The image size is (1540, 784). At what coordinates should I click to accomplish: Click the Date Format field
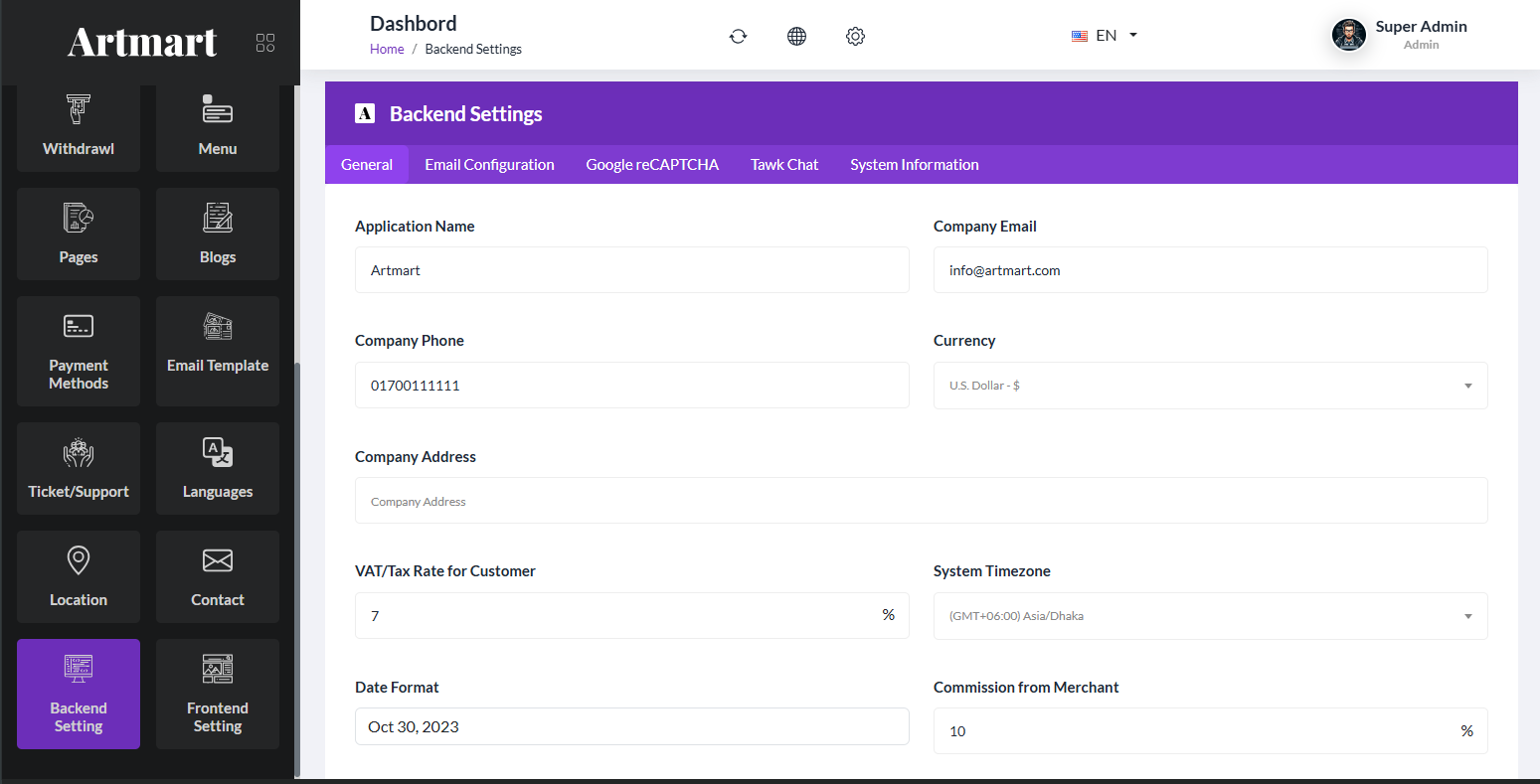click(x=631, y=726)
